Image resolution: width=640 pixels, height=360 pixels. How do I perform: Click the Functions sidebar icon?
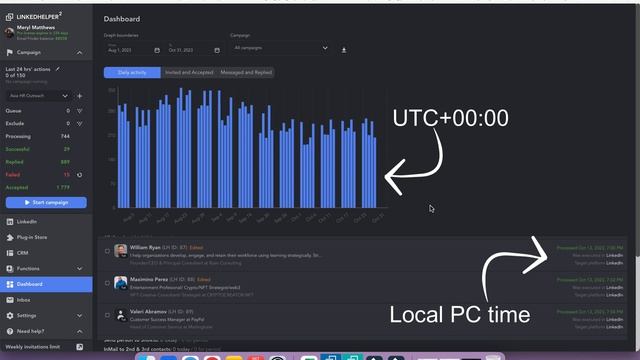pos(10,269)
